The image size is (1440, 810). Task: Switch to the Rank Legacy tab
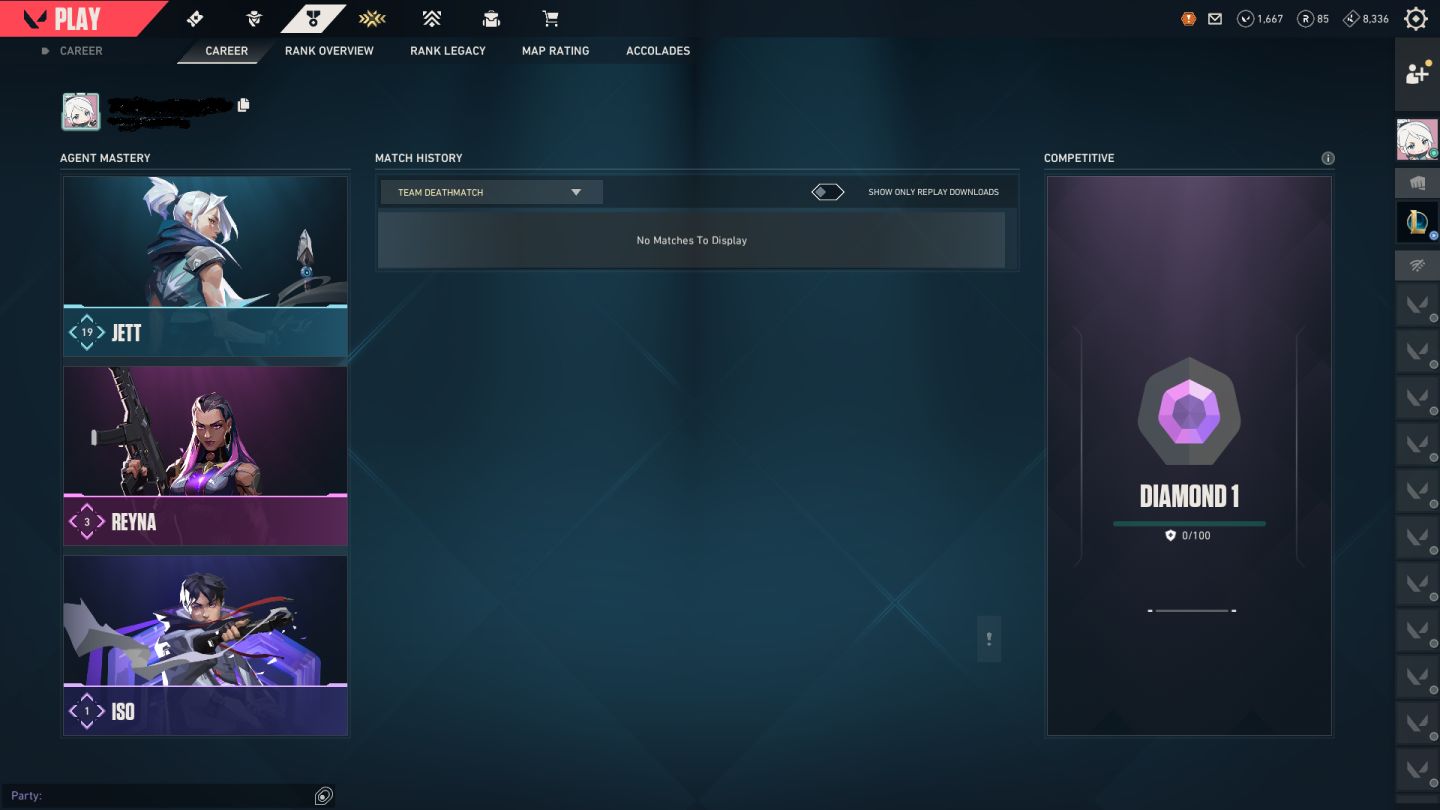coord(448,51)
